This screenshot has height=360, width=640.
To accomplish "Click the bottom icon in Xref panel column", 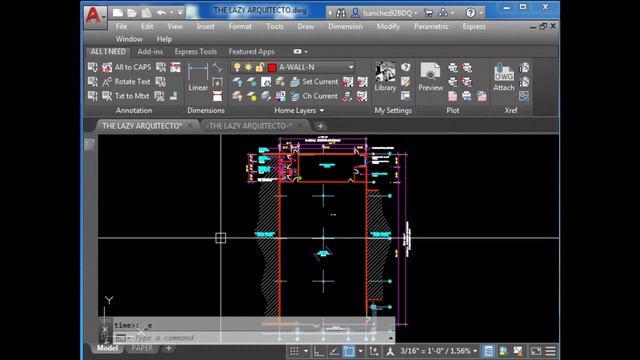I will tap(524, 96).
